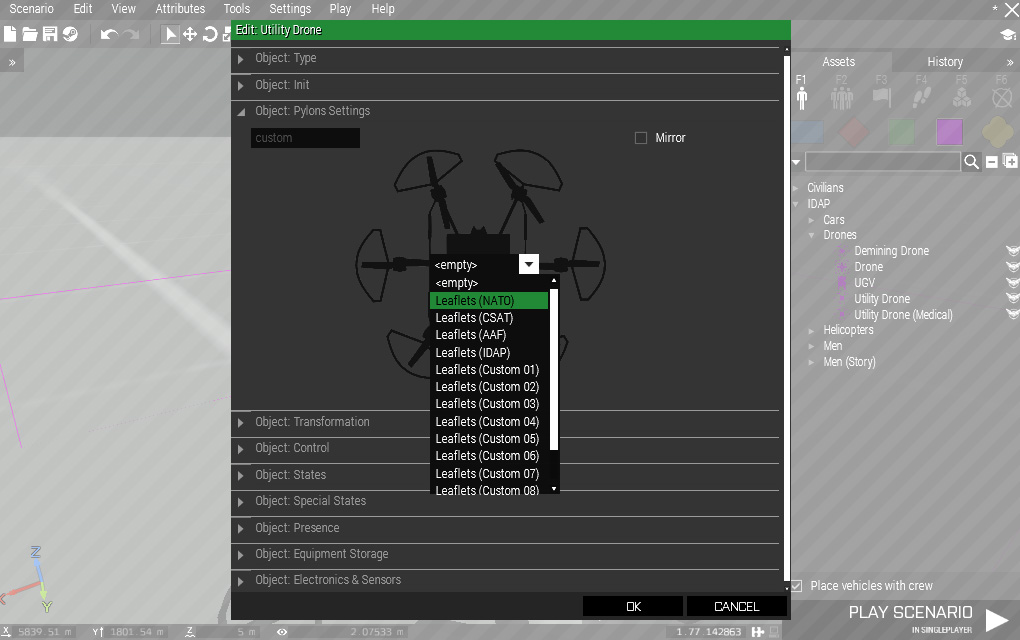Open the tutorials graduation cap icon
This screenshot has height=640, width=1020.
[1007, 35]
